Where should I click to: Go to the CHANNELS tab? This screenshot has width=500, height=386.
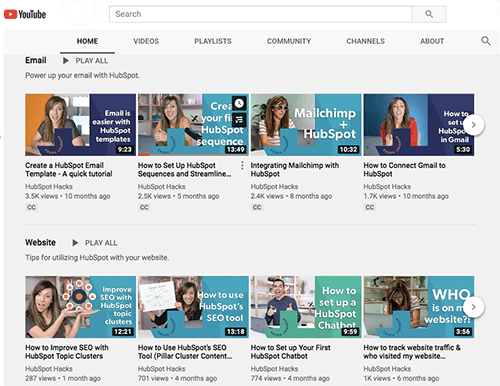coord(365,41)
